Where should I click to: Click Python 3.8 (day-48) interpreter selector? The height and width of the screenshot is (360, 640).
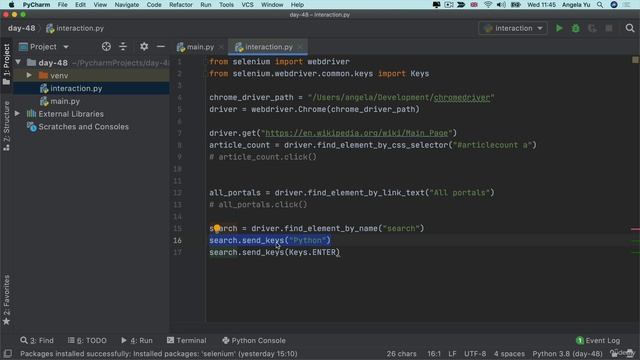(x=567, y=354)
